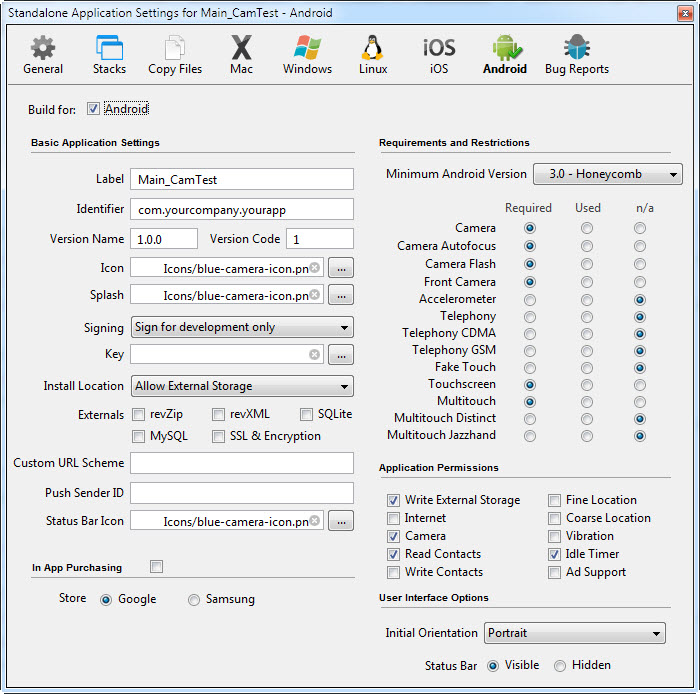Viewport: 700px width, 694px height.
Task: Select Samsung as the store
Action: click(x=194, y=599)
